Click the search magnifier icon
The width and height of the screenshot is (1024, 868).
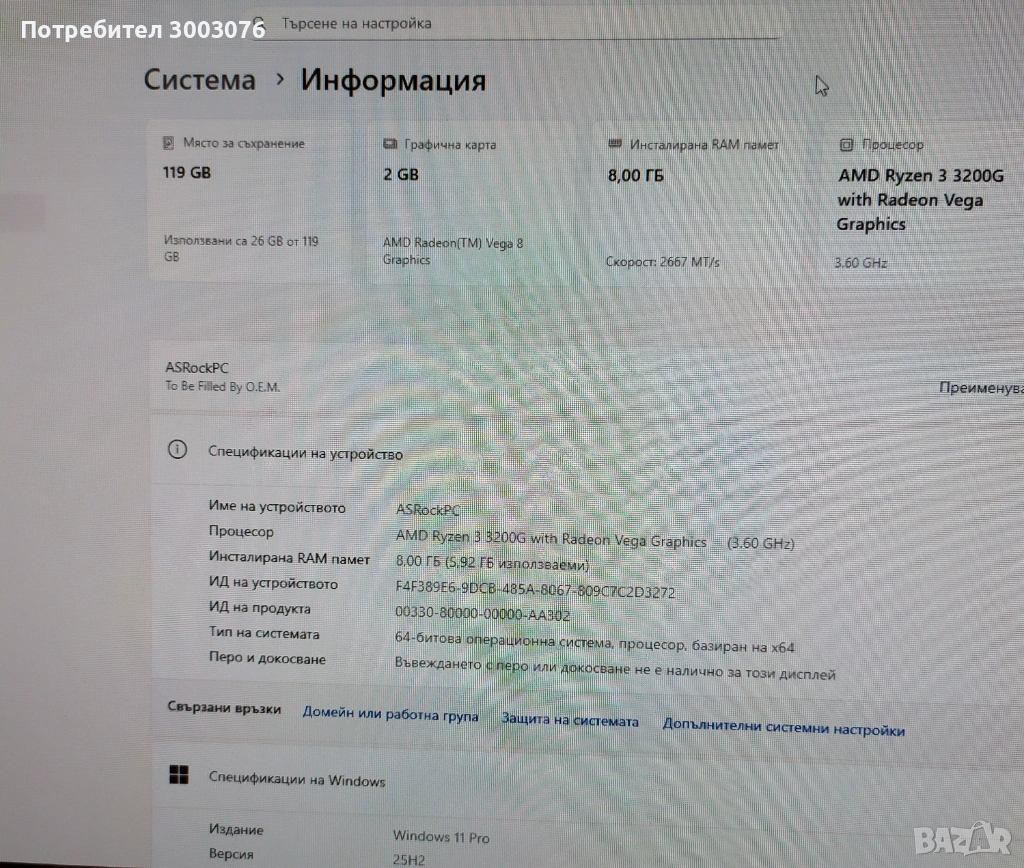(x=259, y=24)
